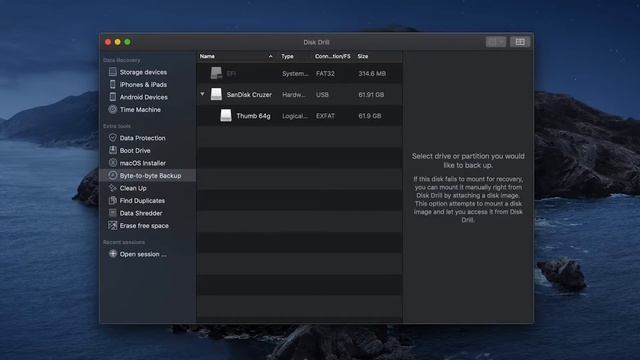
Task: Click the Time Machine clock icon
Action: tap(113, 109)
